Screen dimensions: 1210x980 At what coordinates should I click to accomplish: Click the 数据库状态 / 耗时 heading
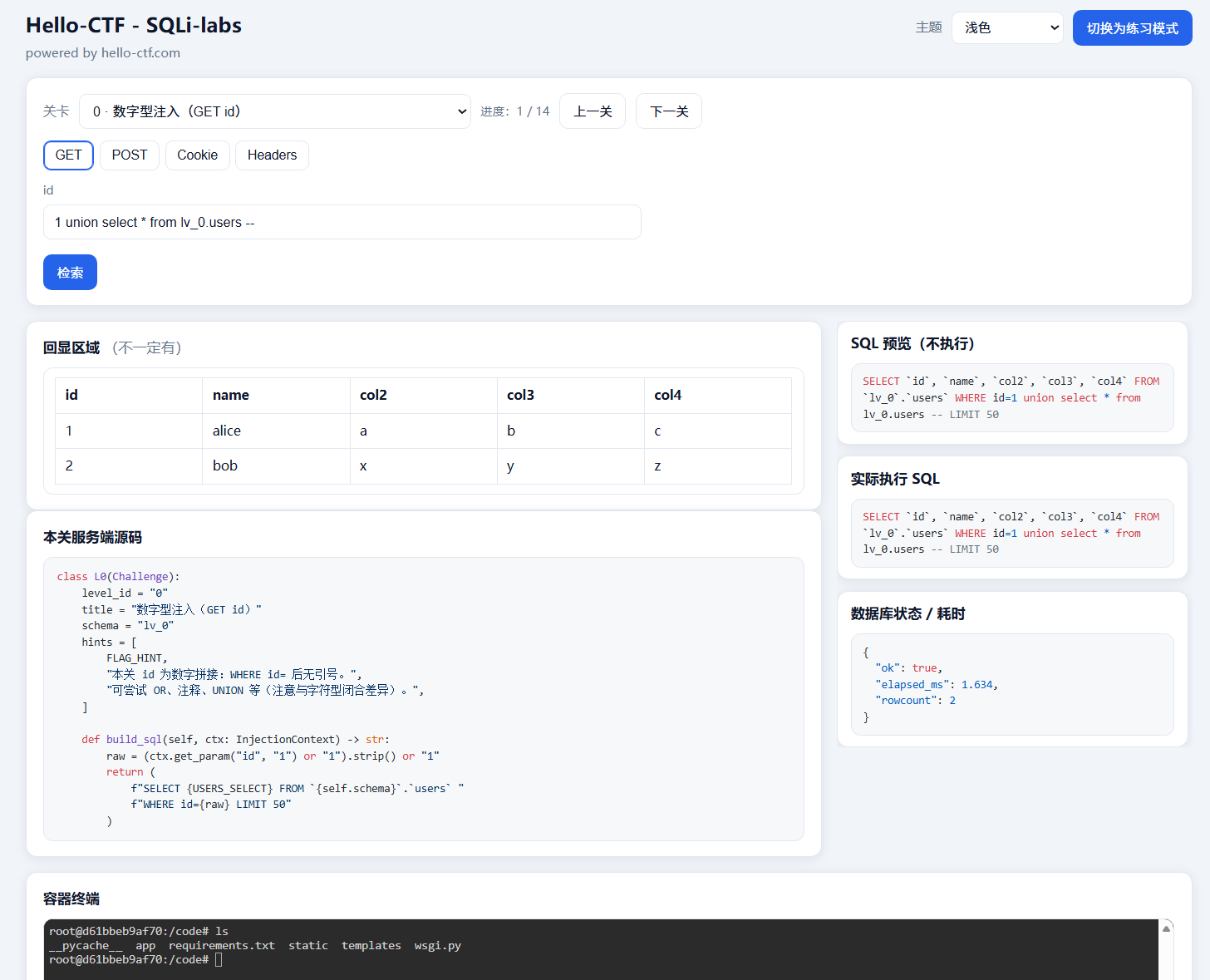click(907, 614)
